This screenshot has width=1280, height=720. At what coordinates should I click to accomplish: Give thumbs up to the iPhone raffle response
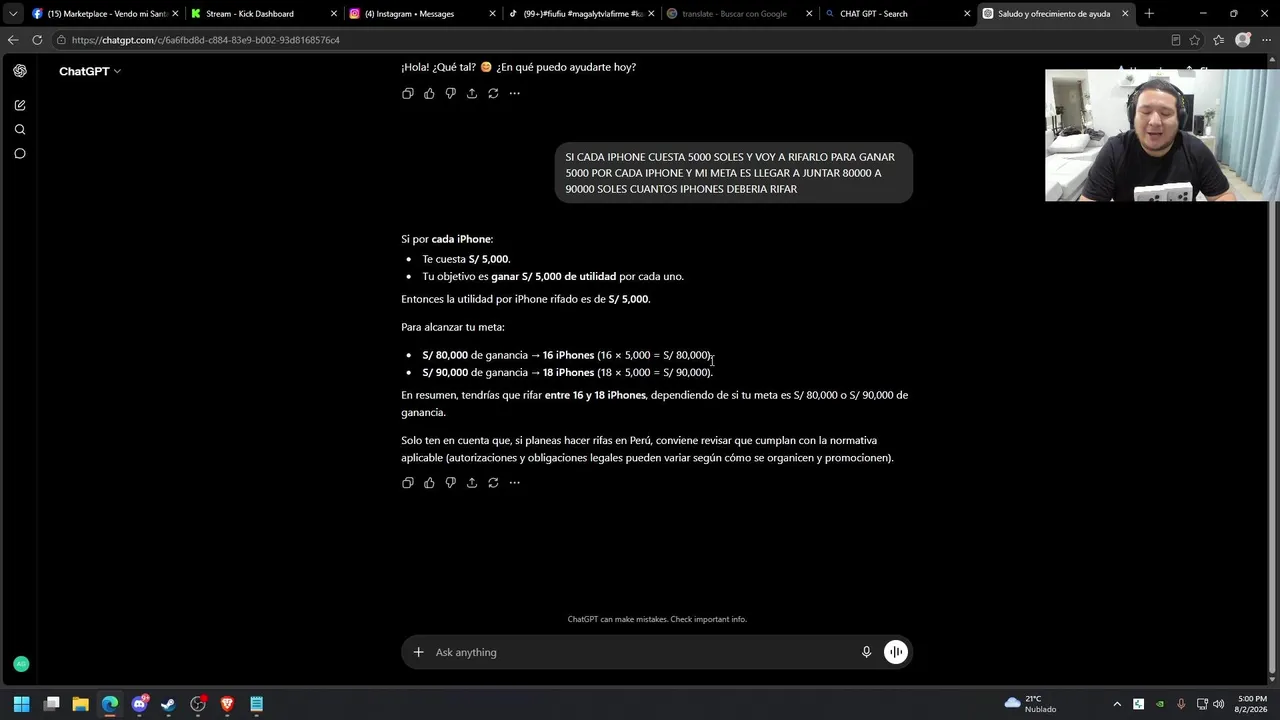[x=429, y=482]
